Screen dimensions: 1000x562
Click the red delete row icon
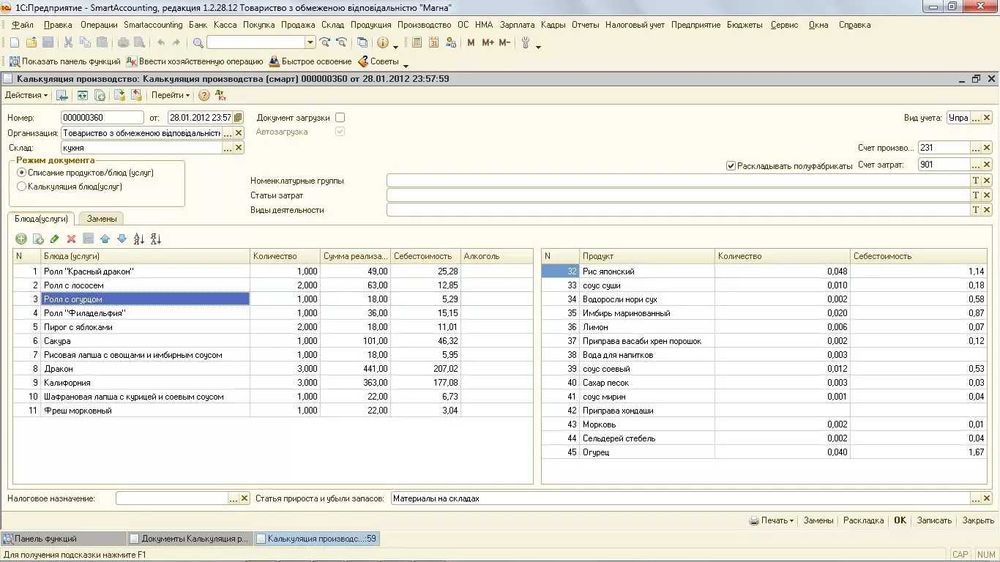(x=71, y=239)
